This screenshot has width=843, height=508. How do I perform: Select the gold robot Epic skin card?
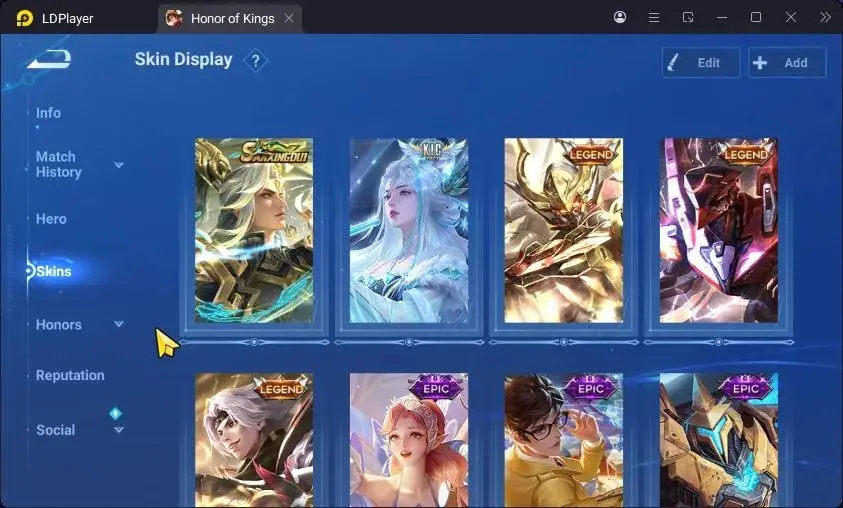click(718, 440)
